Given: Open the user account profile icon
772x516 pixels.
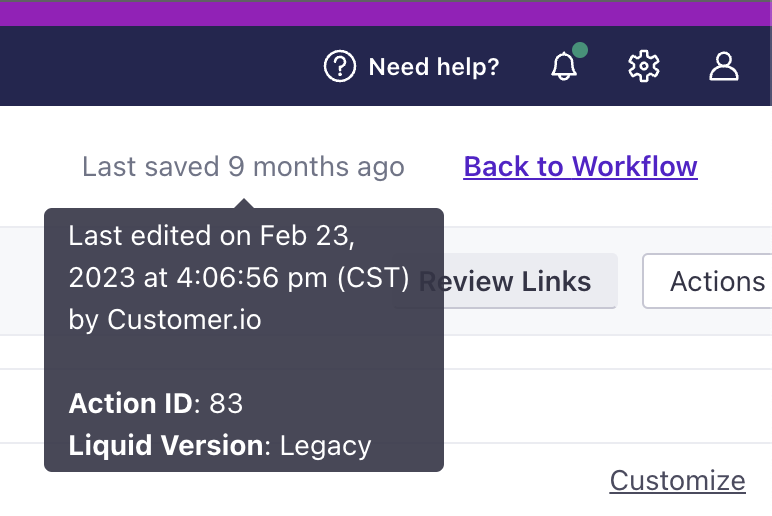Looking at the screenshot, I should tap(723, 67).
